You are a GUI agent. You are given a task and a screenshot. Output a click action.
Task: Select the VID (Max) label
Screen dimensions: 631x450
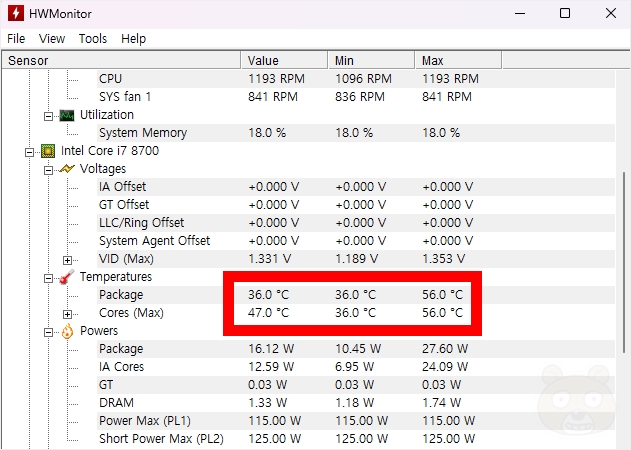126,259
